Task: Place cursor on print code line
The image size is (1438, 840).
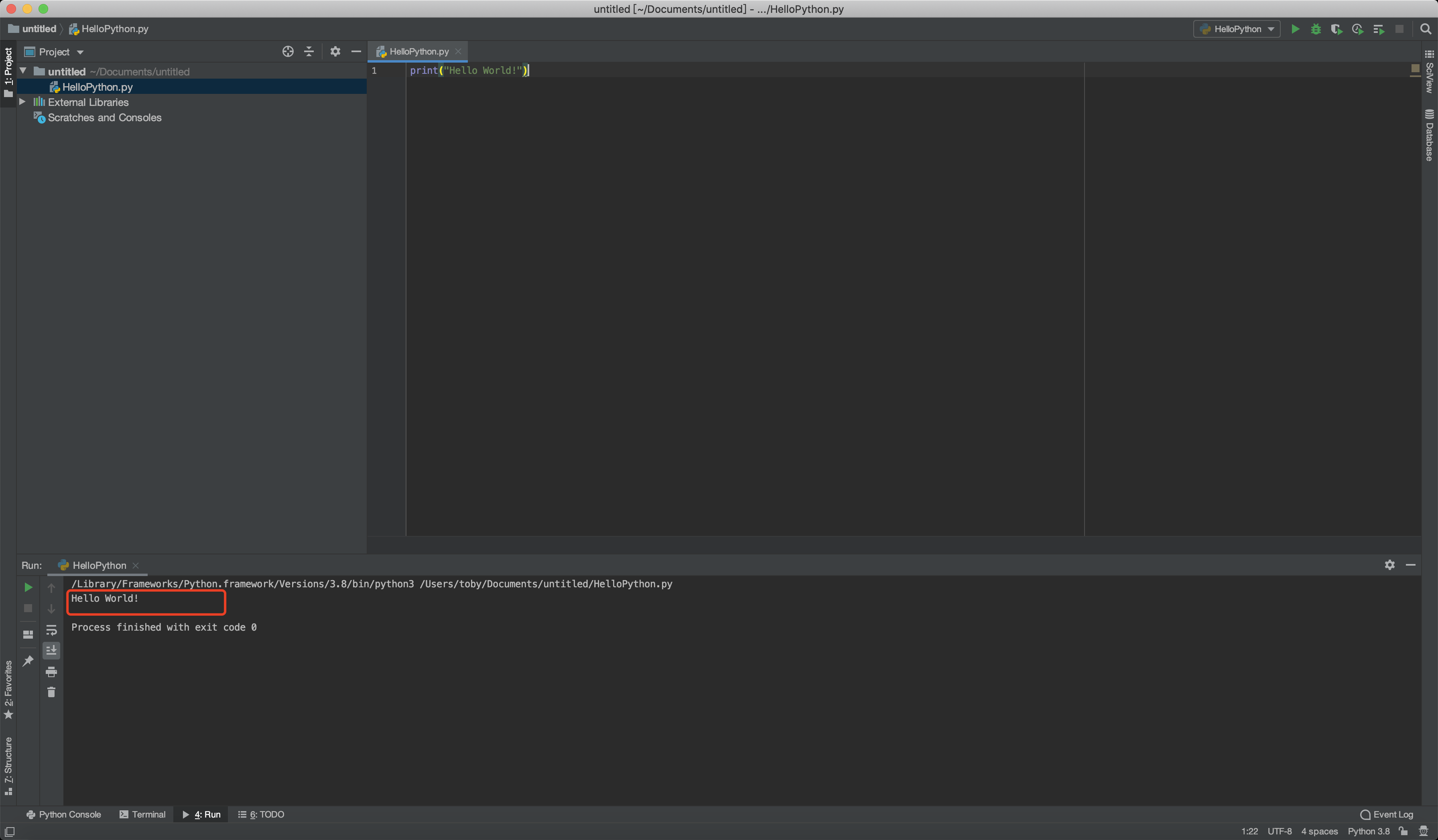Action: pyautogui.click(x=469, y=70)
